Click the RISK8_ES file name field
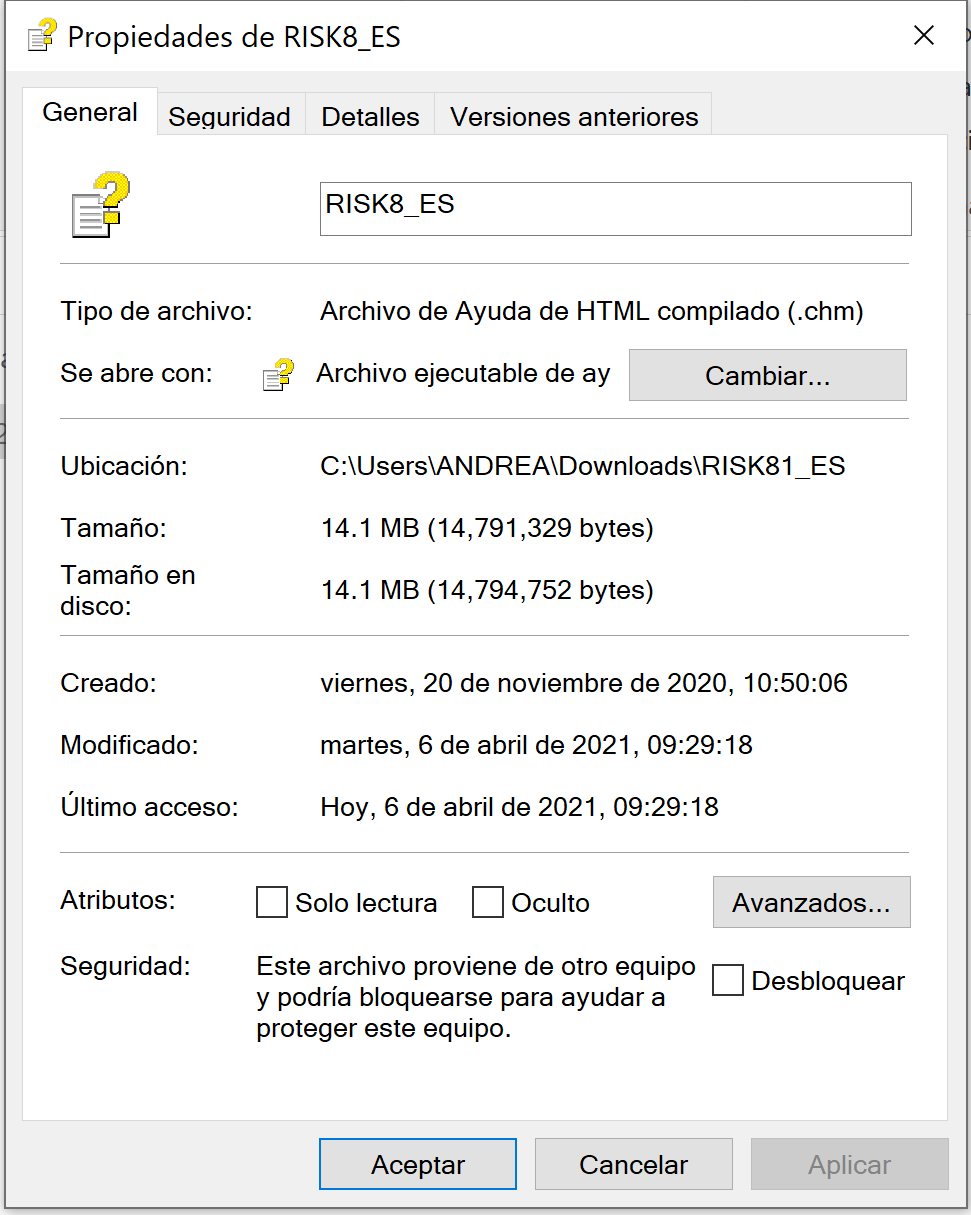 pyautogui.click(x=615, y=208)
